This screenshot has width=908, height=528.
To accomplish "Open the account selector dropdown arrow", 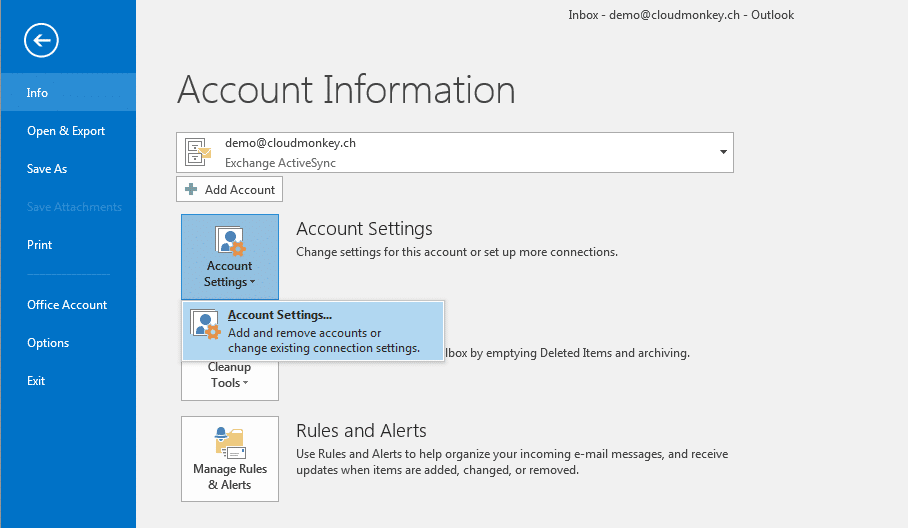I will click(x=723, y=152).
